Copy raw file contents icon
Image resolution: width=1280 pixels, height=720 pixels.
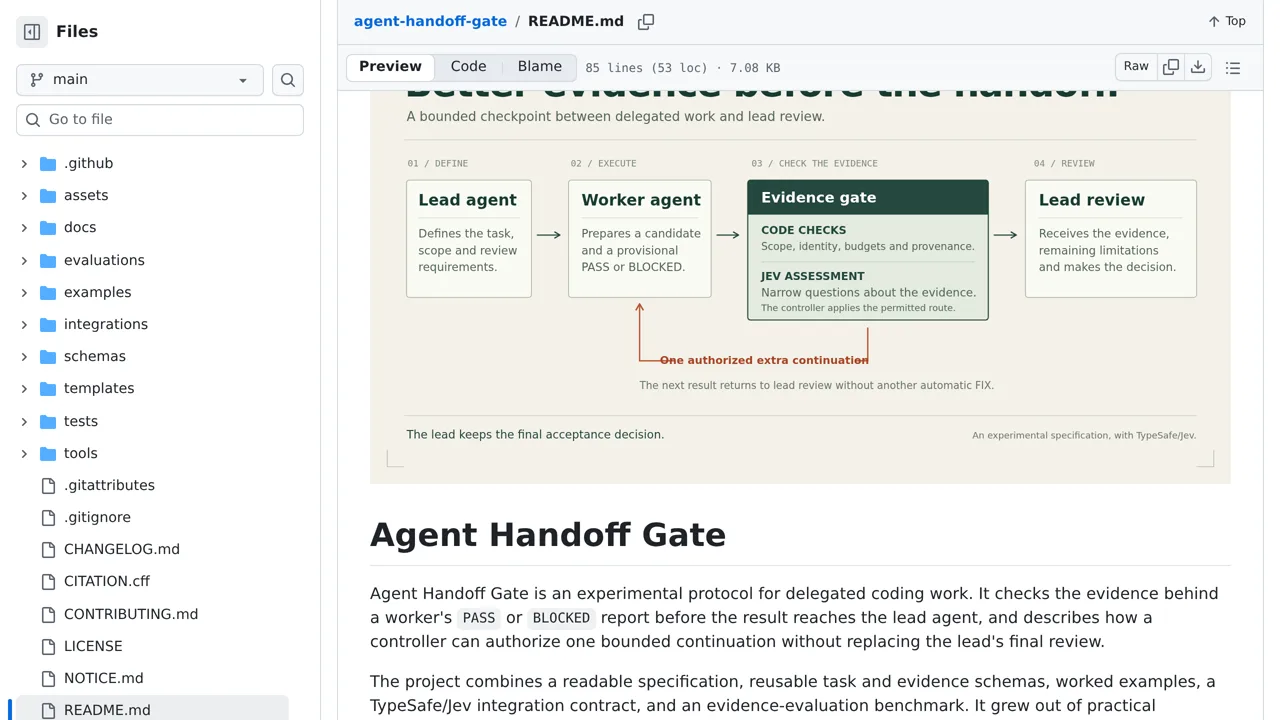(1171, 67)
